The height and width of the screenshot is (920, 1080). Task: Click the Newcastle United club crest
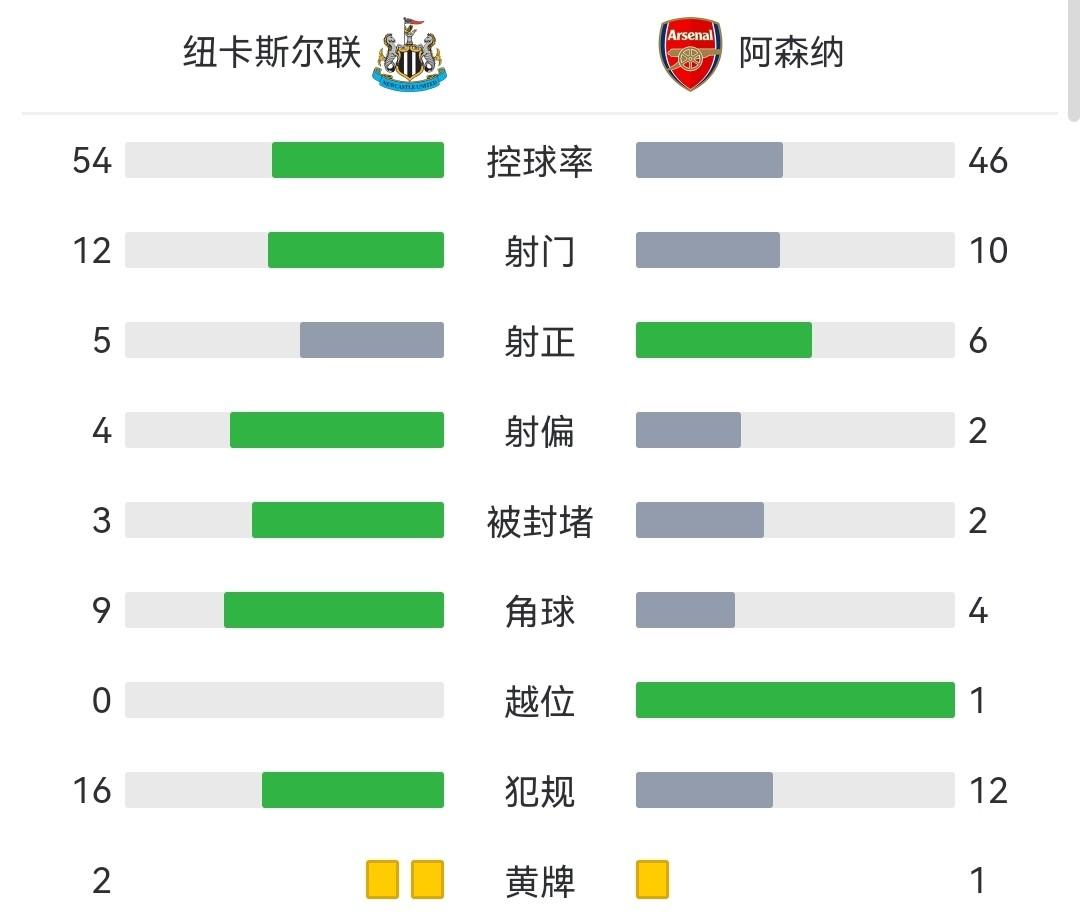tap(413, 54)
